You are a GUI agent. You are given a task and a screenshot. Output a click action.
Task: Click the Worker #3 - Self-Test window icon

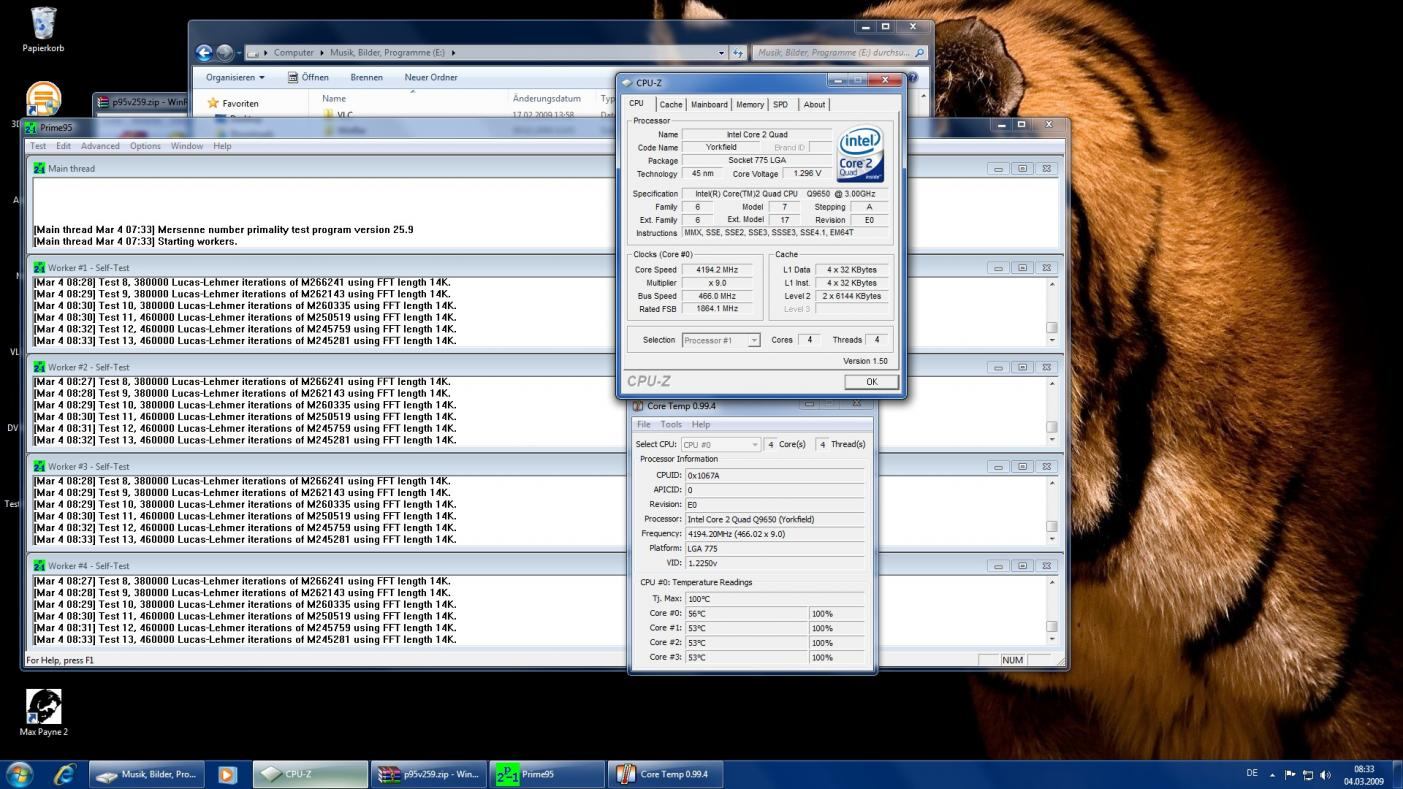click(39, 466)
